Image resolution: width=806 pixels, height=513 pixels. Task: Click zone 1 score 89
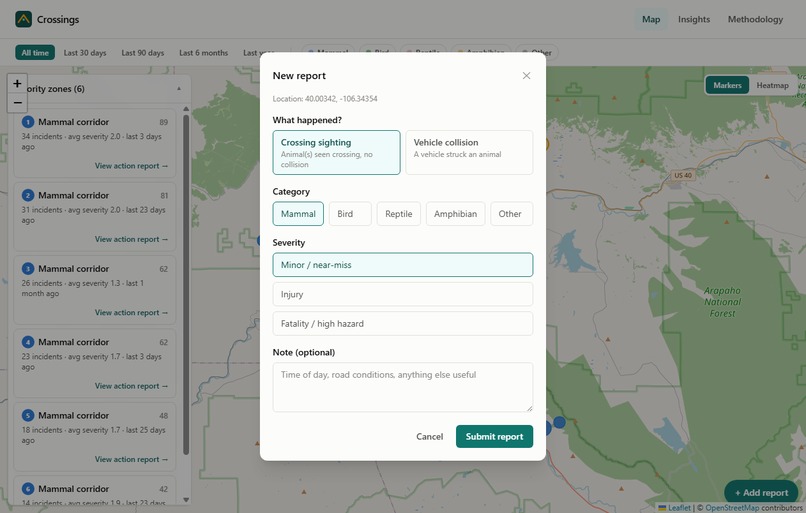pos(163,122)
